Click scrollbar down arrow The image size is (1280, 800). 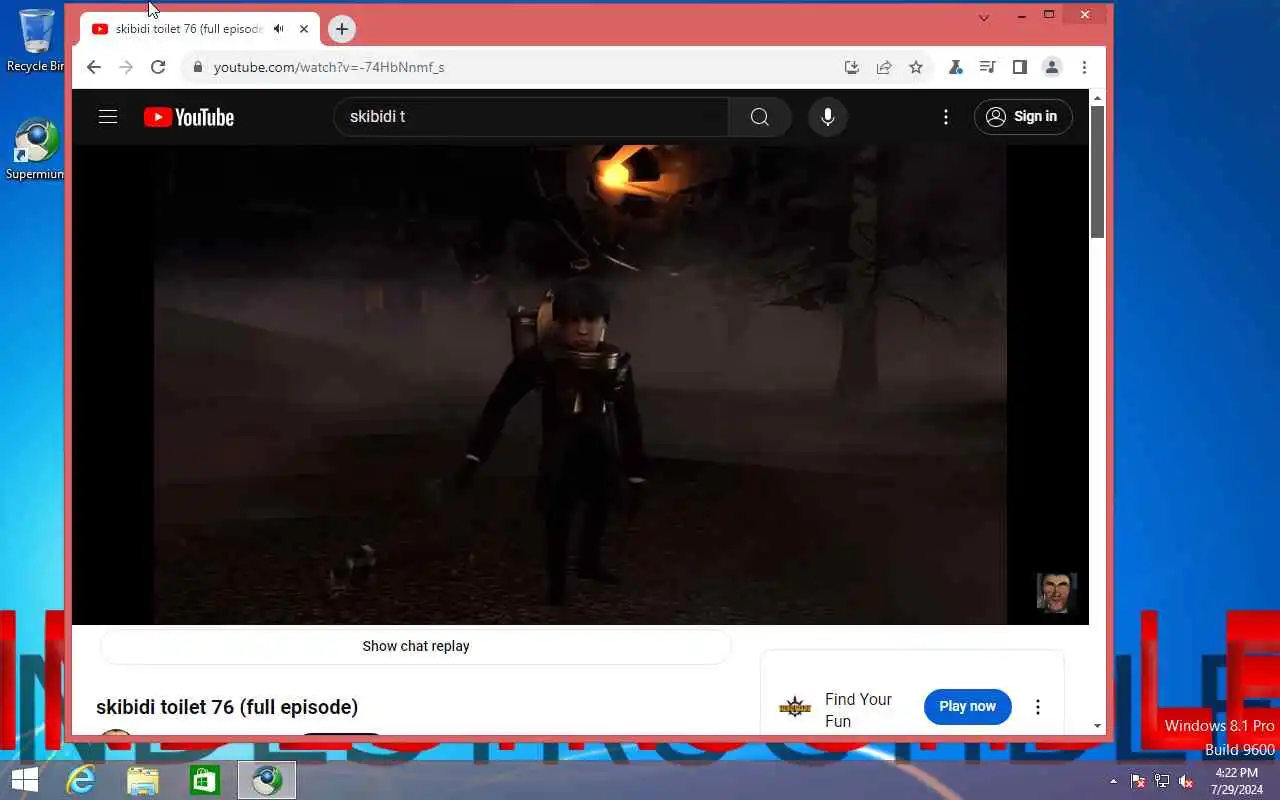pos(1097,726)
